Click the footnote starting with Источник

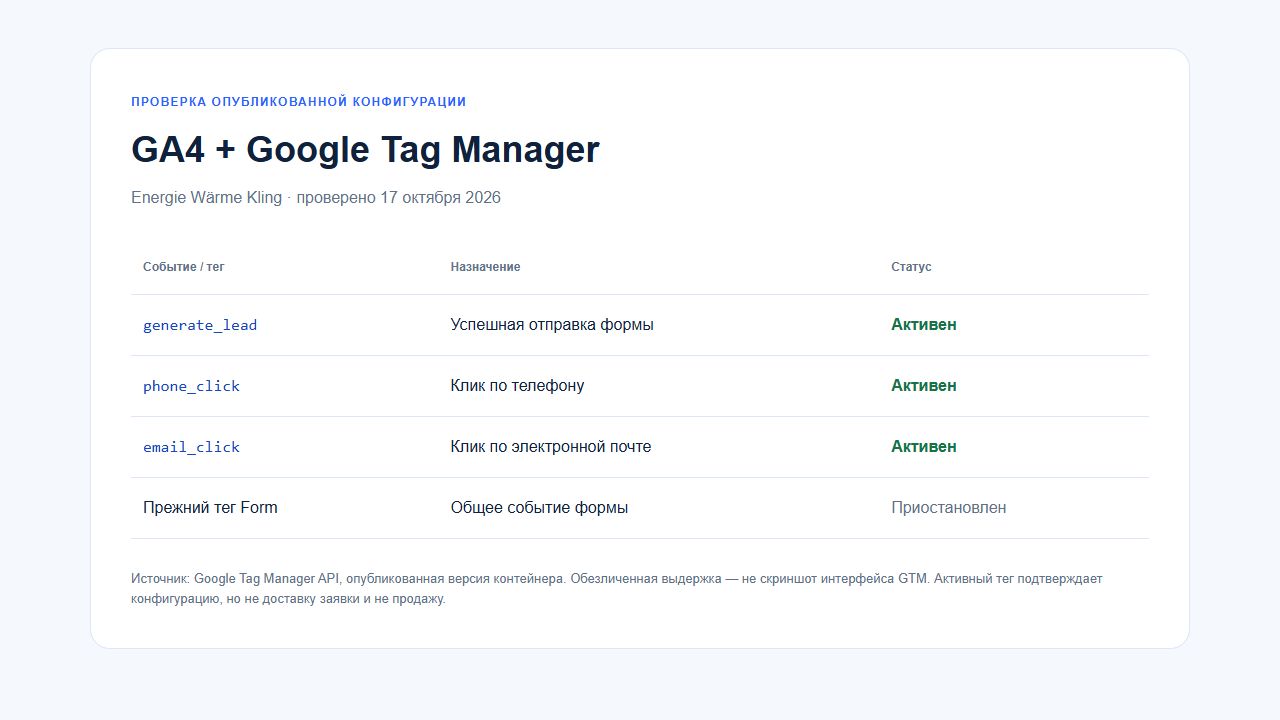click(617, 589)
